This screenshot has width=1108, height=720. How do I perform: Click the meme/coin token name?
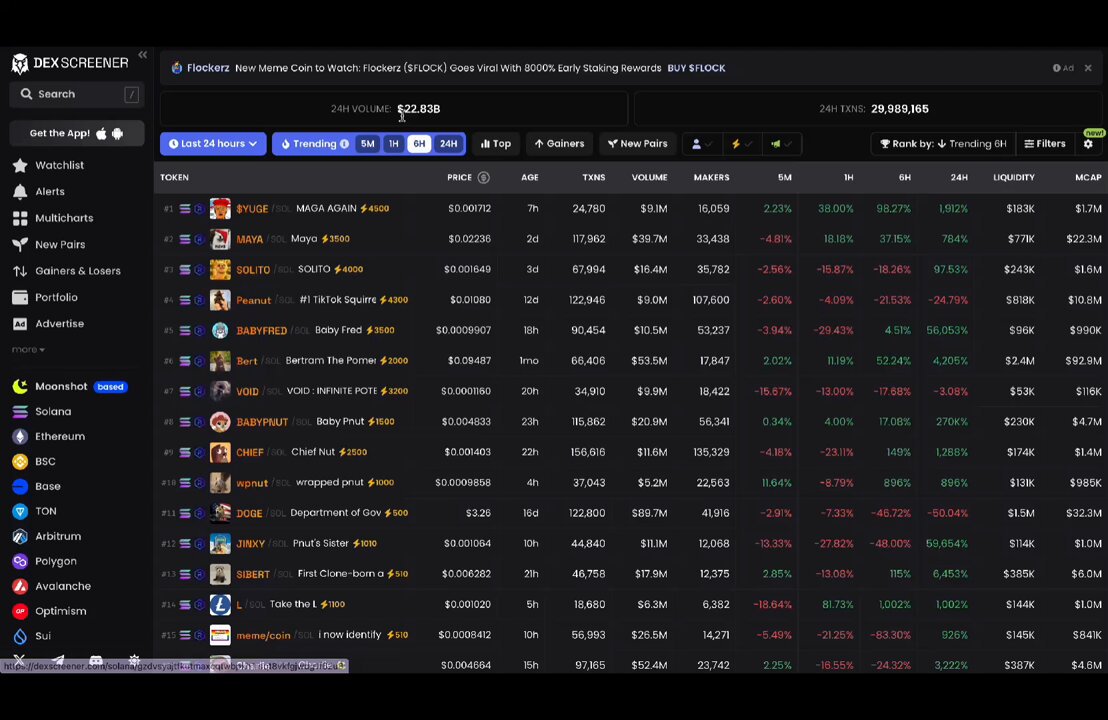pyautogui.click(x=263, y=635)
